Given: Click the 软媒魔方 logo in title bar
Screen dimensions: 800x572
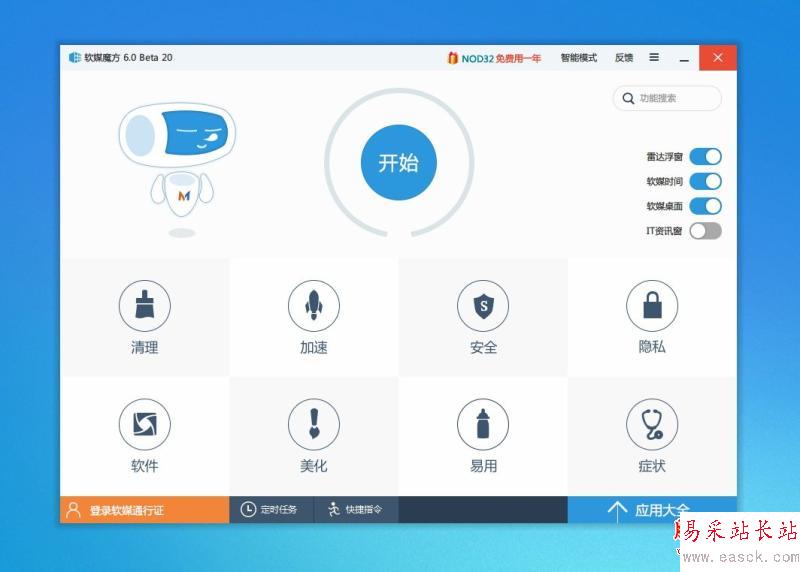Looking at the screenshot, I should coord(74,57).
